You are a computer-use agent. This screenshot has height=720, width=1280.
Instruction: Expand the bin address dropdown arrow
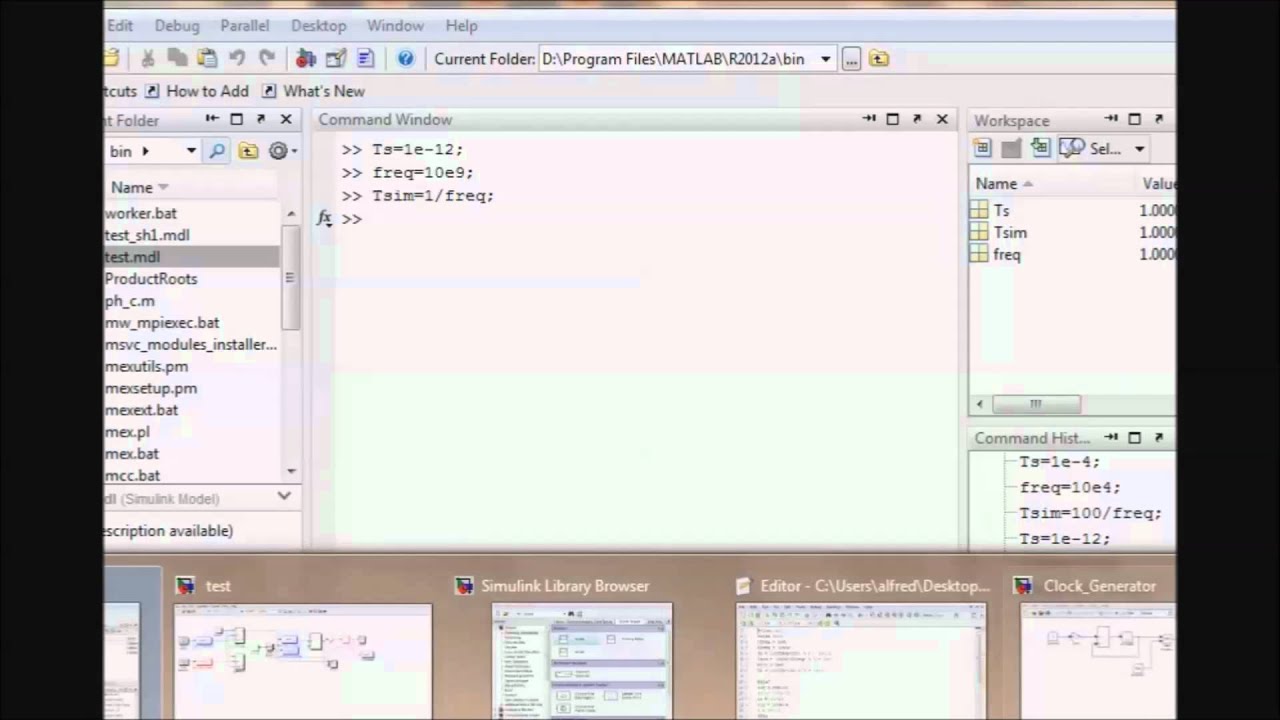tap(191, 151)
